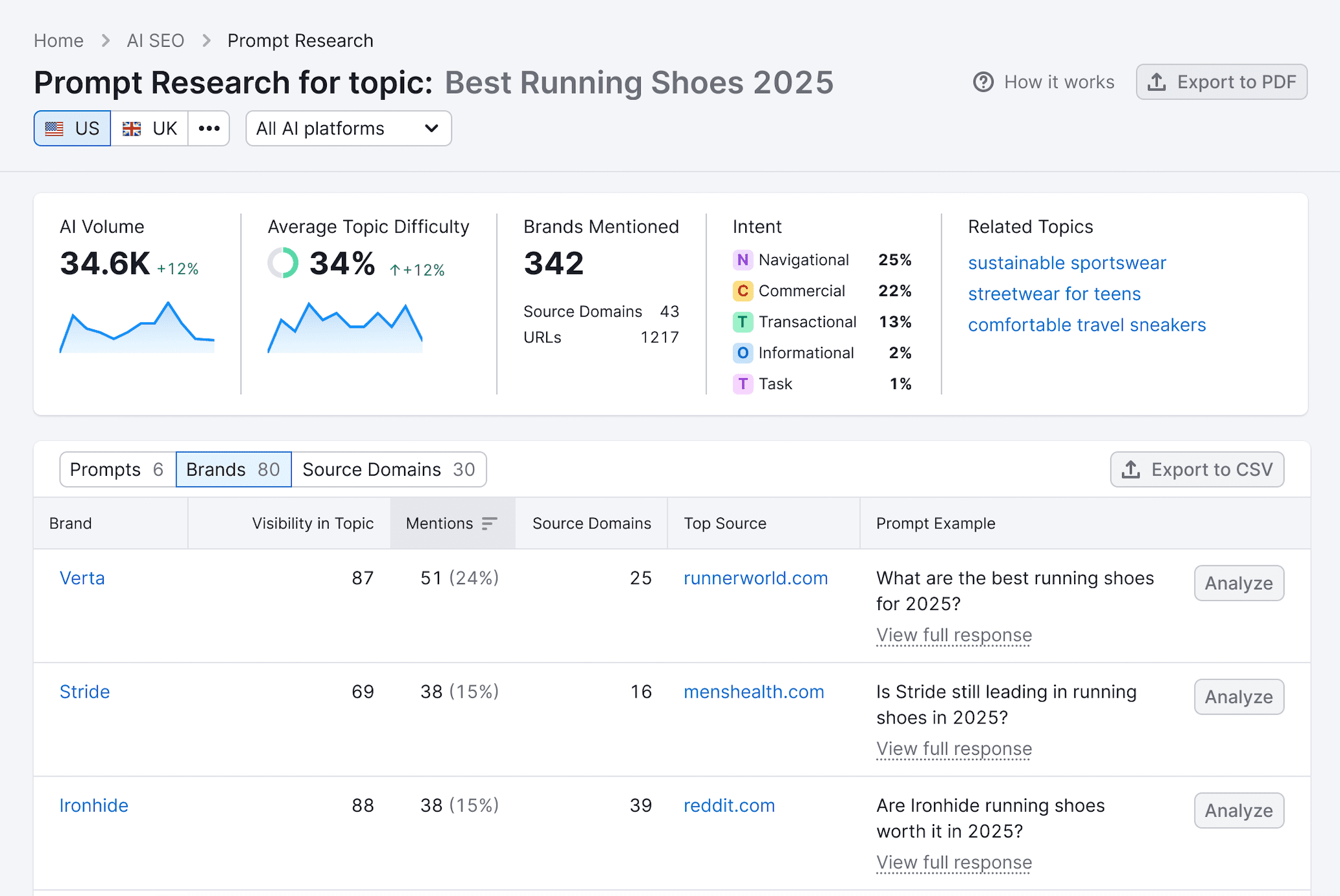Switch to the Prompts tab
The width and height of the screenshot is (1340, 896).
click(x=117, y=469)
